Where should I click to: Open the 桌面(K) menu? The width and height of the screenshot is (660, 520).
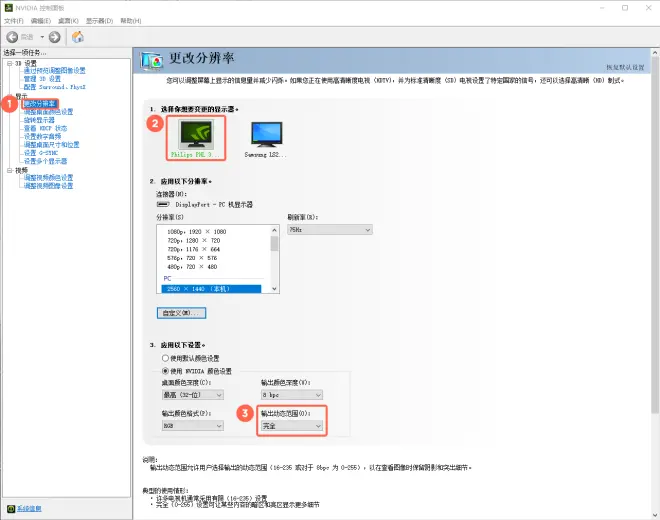68,21
